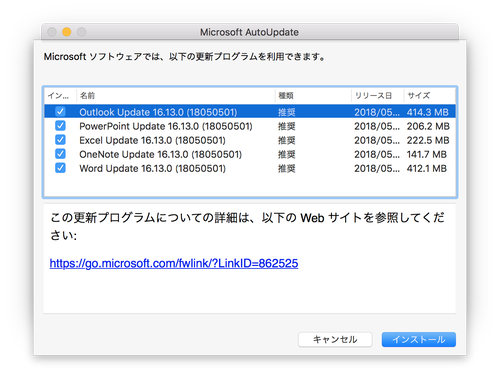The width and height of the screenshot is (500, 371).
Task: Click the release date in the Excel row
Action: [x=377, y=140]
